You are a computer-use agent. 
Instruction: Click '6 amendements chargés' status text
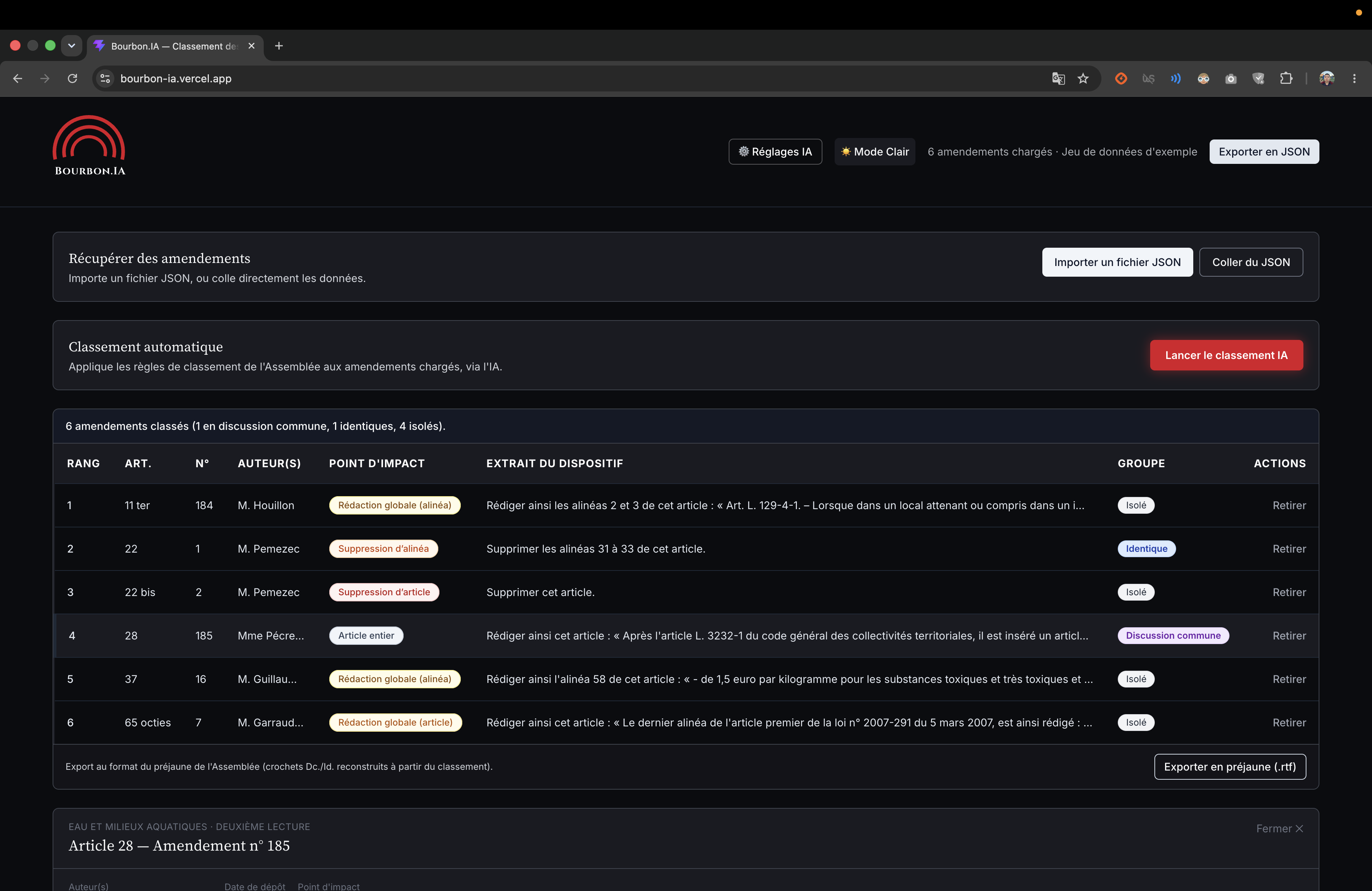click(1062, 152)
